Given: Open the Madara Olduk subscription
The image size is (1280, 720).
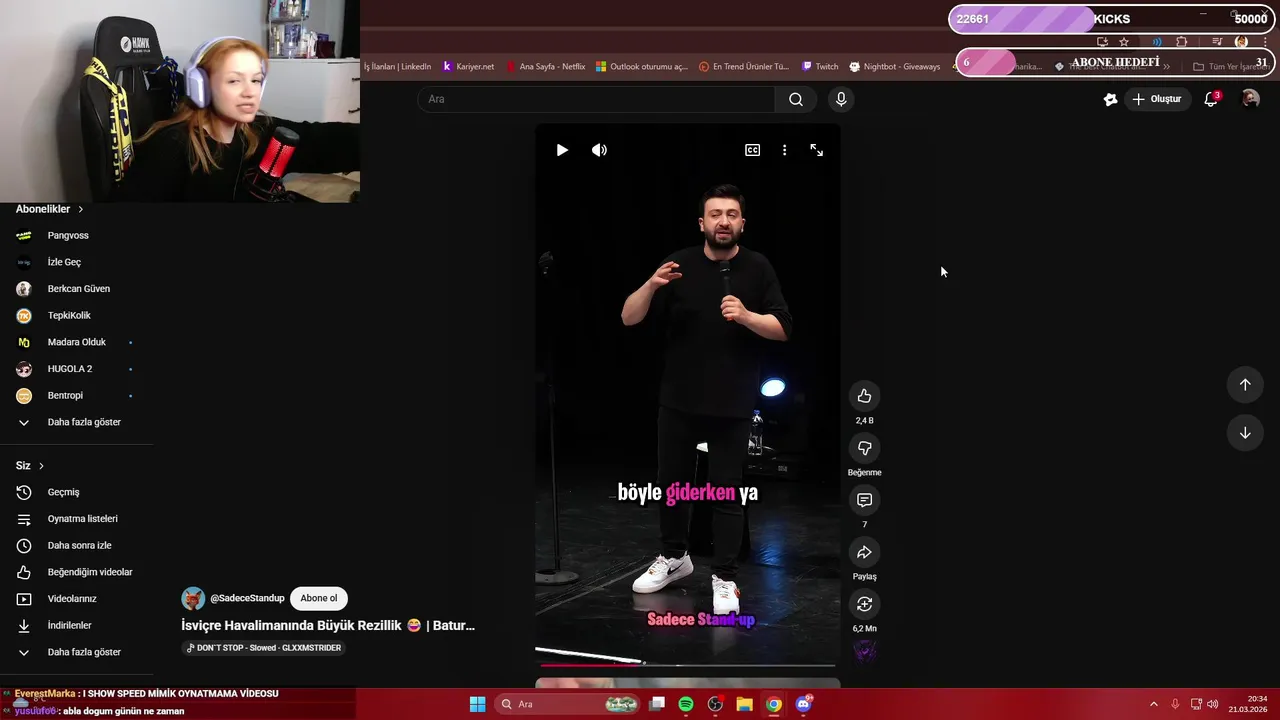Looking at the screenshot, I should click(x=76, y=342).
